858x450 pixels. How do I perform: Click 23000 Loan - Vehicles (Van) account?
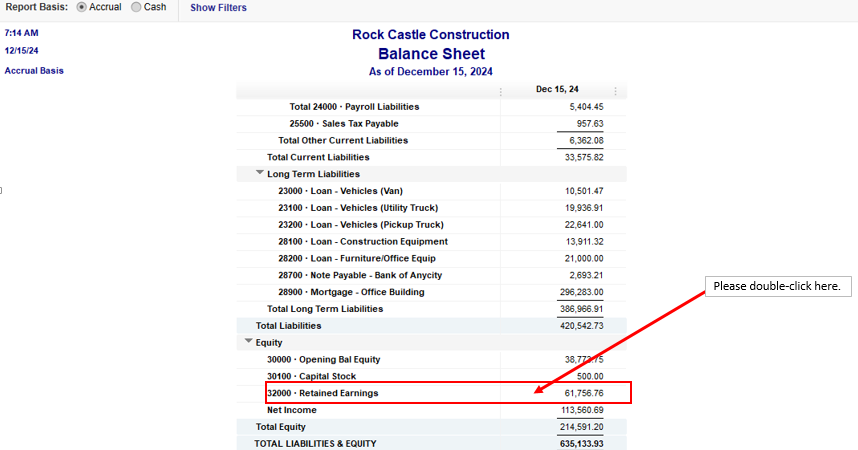coord(340,191)
